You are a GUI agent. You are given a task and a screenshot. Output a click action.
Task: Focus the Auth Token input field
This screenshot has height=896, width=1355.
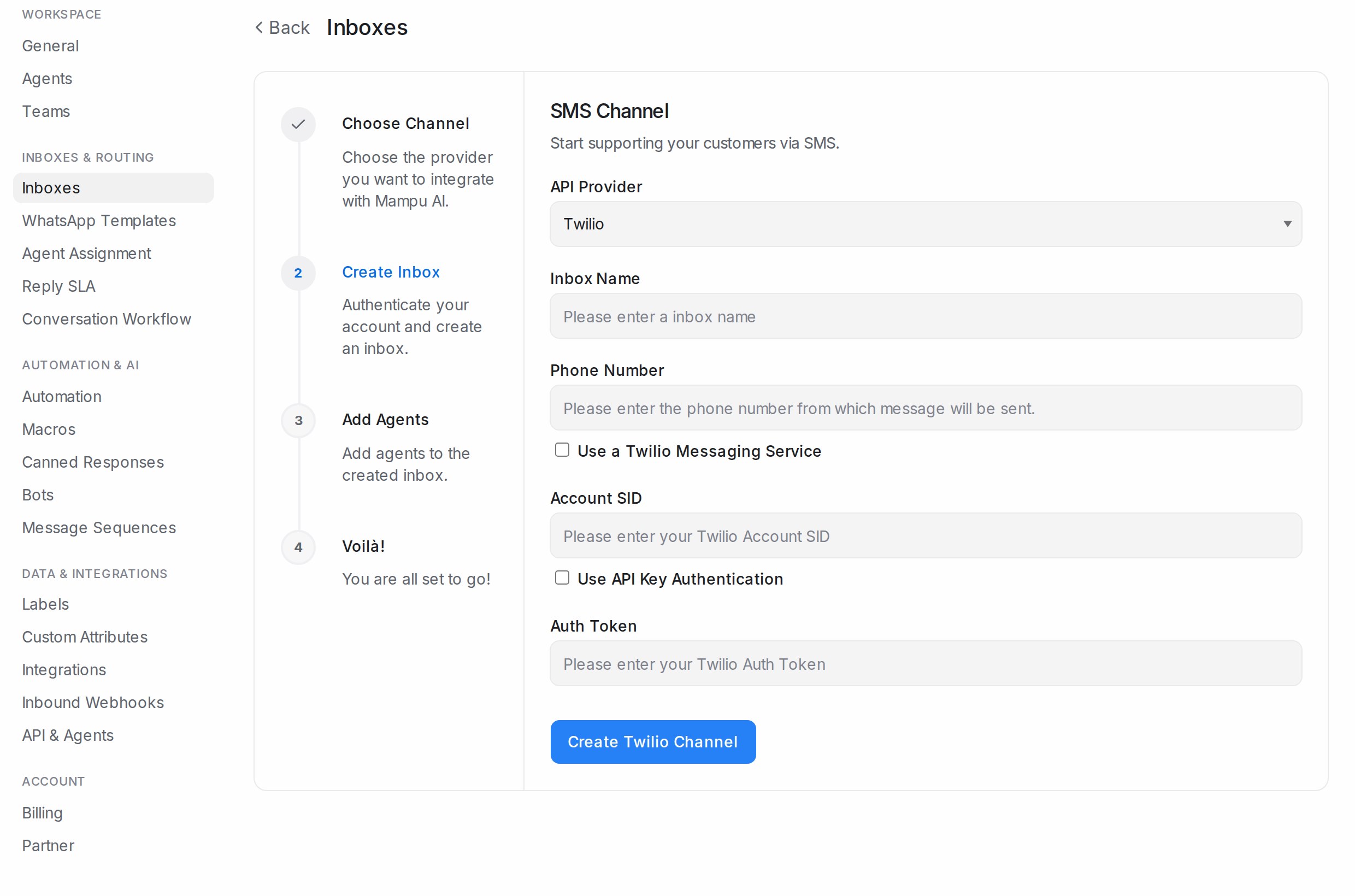(x=926, y=663)
